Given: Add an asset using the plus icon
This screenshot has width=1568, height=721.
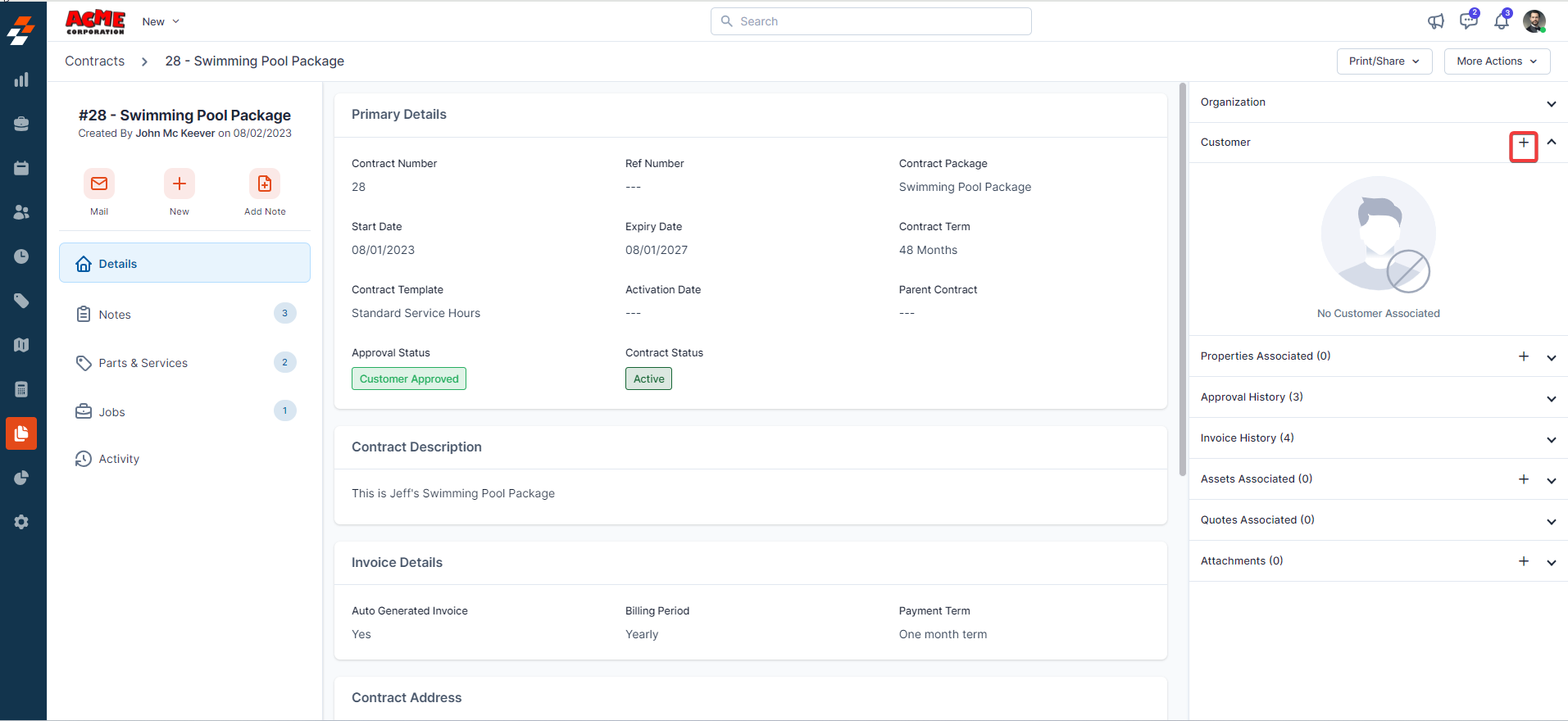Looking at the screenshot, I should (1523, 479).
